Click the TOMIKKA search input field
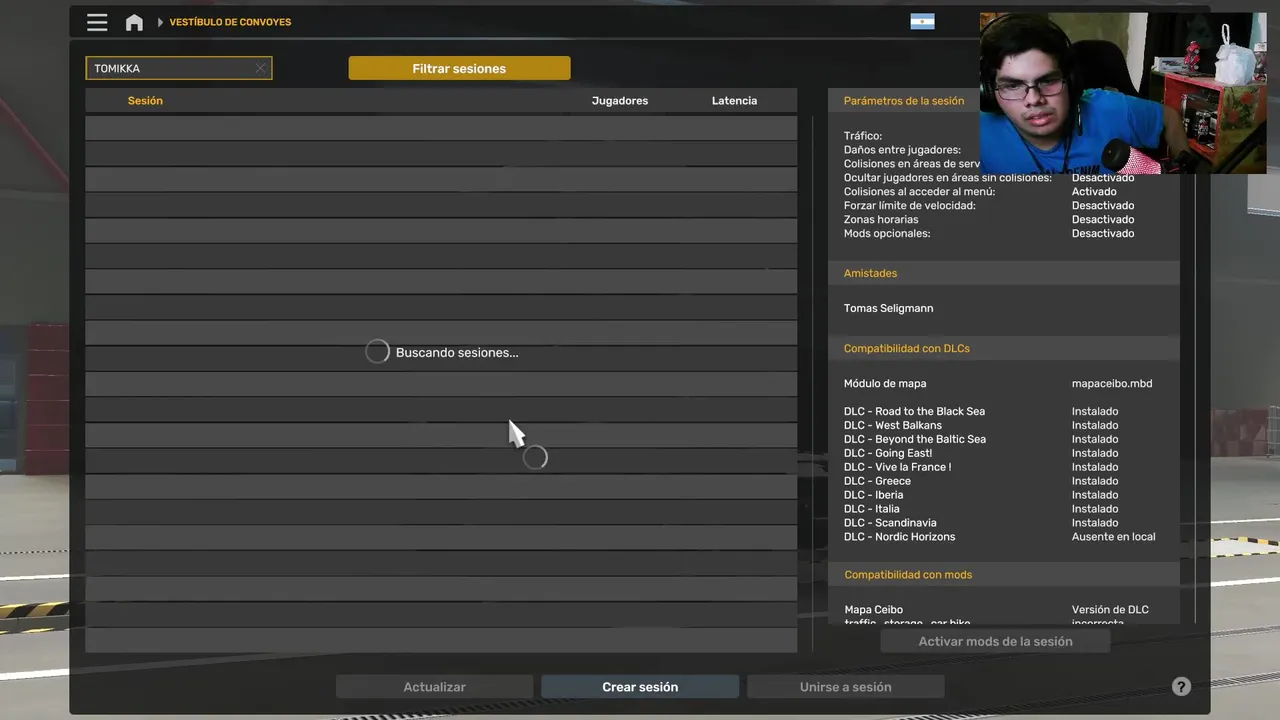The width and height of the screenshot is (1280, 720). 178,68
